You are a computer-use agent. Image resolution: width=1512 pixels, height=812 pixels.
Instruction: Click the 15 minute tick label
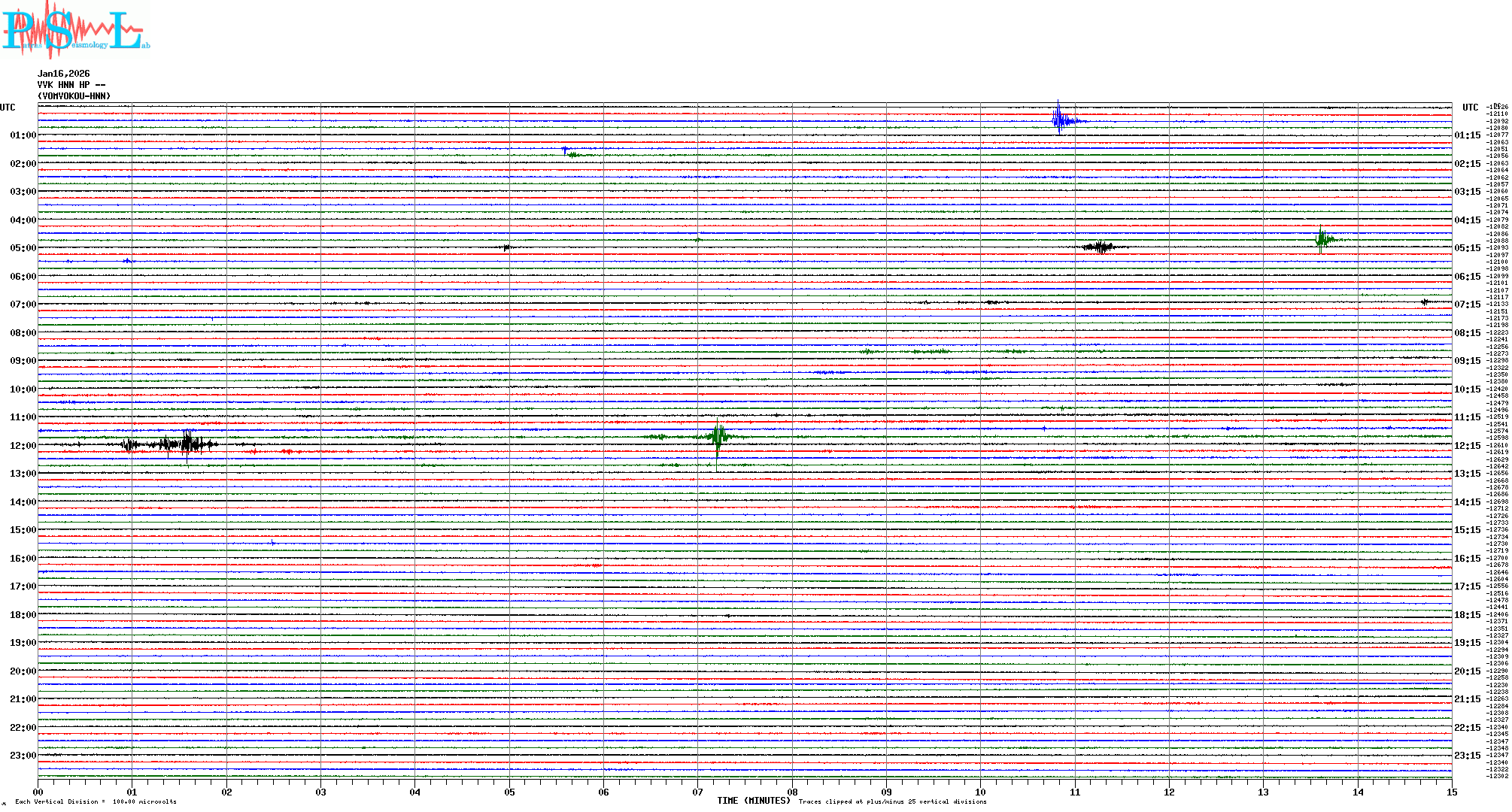(x=1451, y=792)
